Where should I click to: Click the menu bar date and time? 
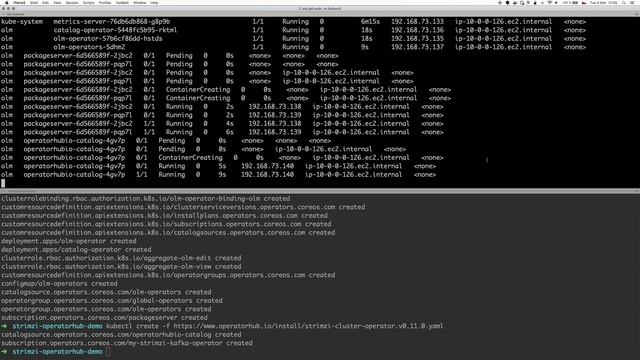pyautogui.click(x=604, y=2)
